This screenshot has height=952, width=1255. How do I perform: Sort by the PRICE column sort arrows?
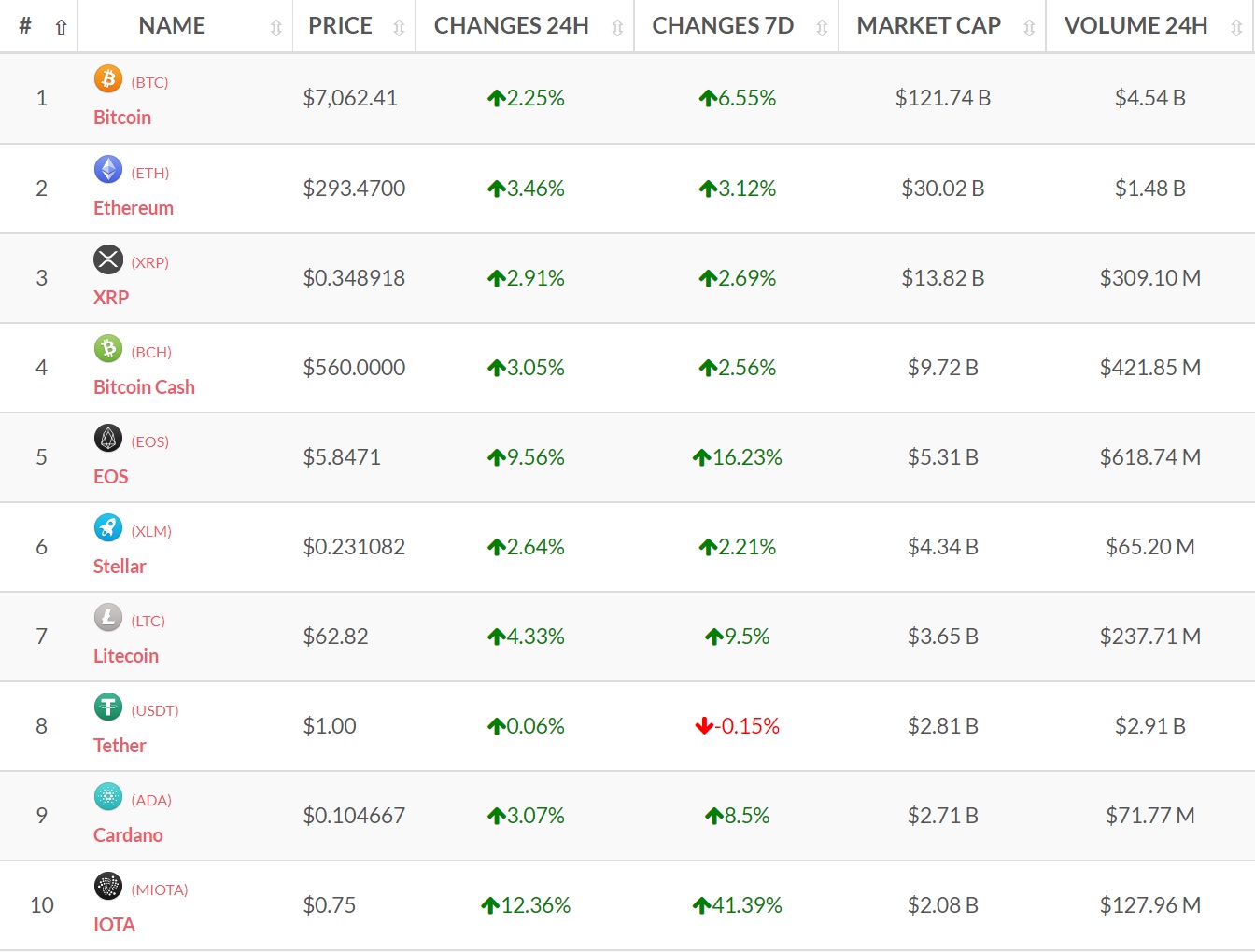coord(400,28)
